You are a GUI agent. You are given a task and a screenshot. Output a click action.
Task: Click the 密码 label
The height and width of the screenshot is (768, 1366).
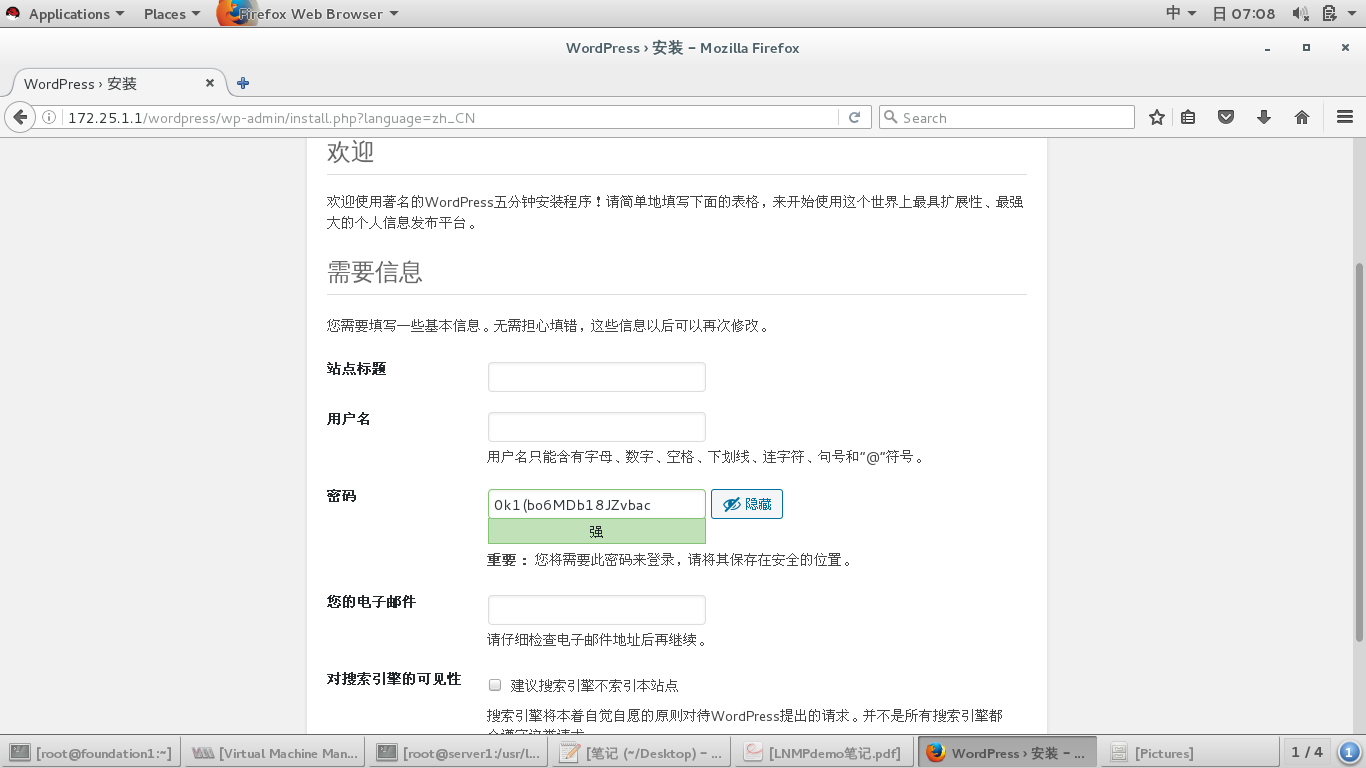pyautogui.click(x=342, y=496)
